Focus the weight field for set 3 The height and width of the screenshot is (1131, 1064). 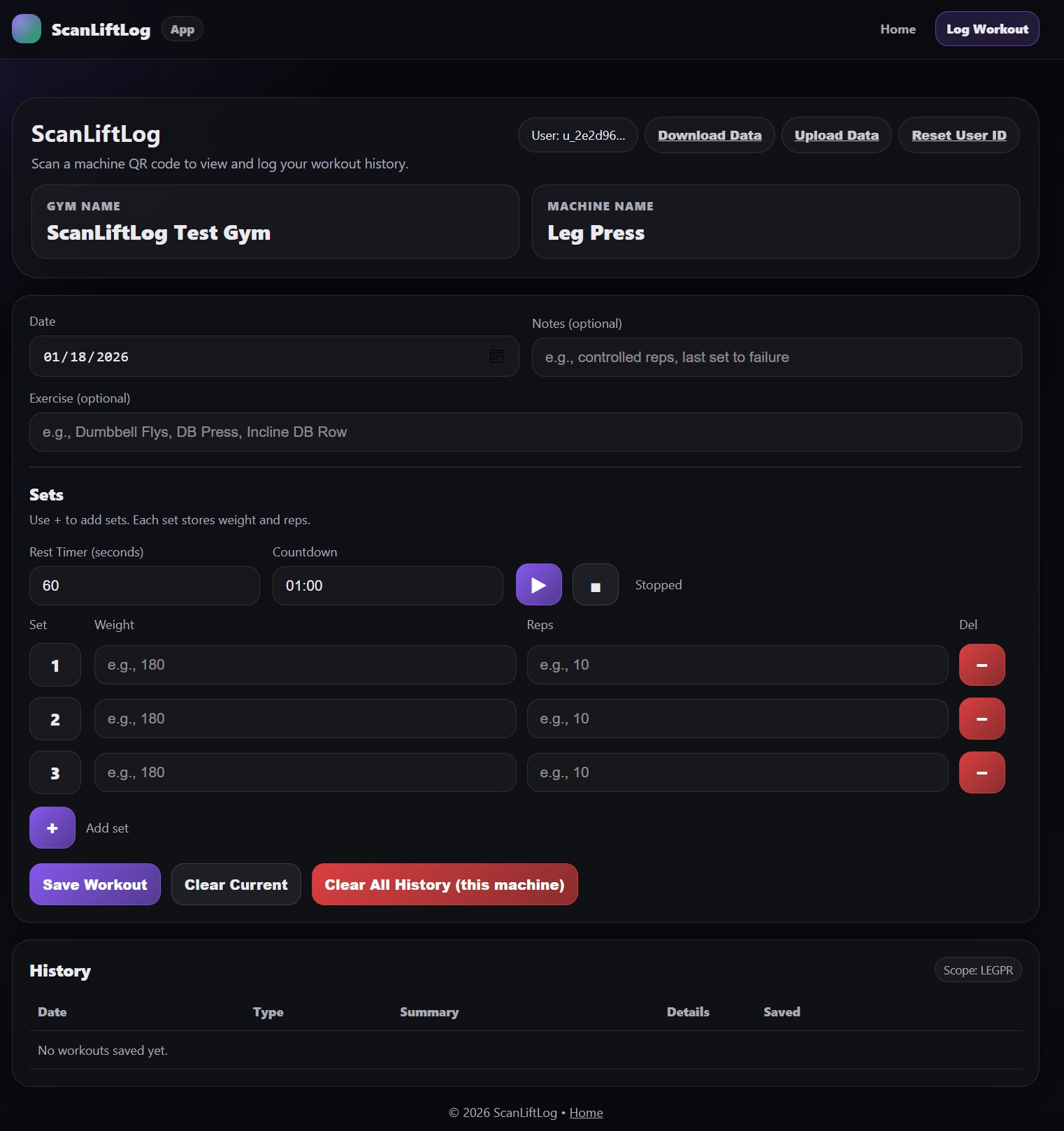[x=305, y=772]
